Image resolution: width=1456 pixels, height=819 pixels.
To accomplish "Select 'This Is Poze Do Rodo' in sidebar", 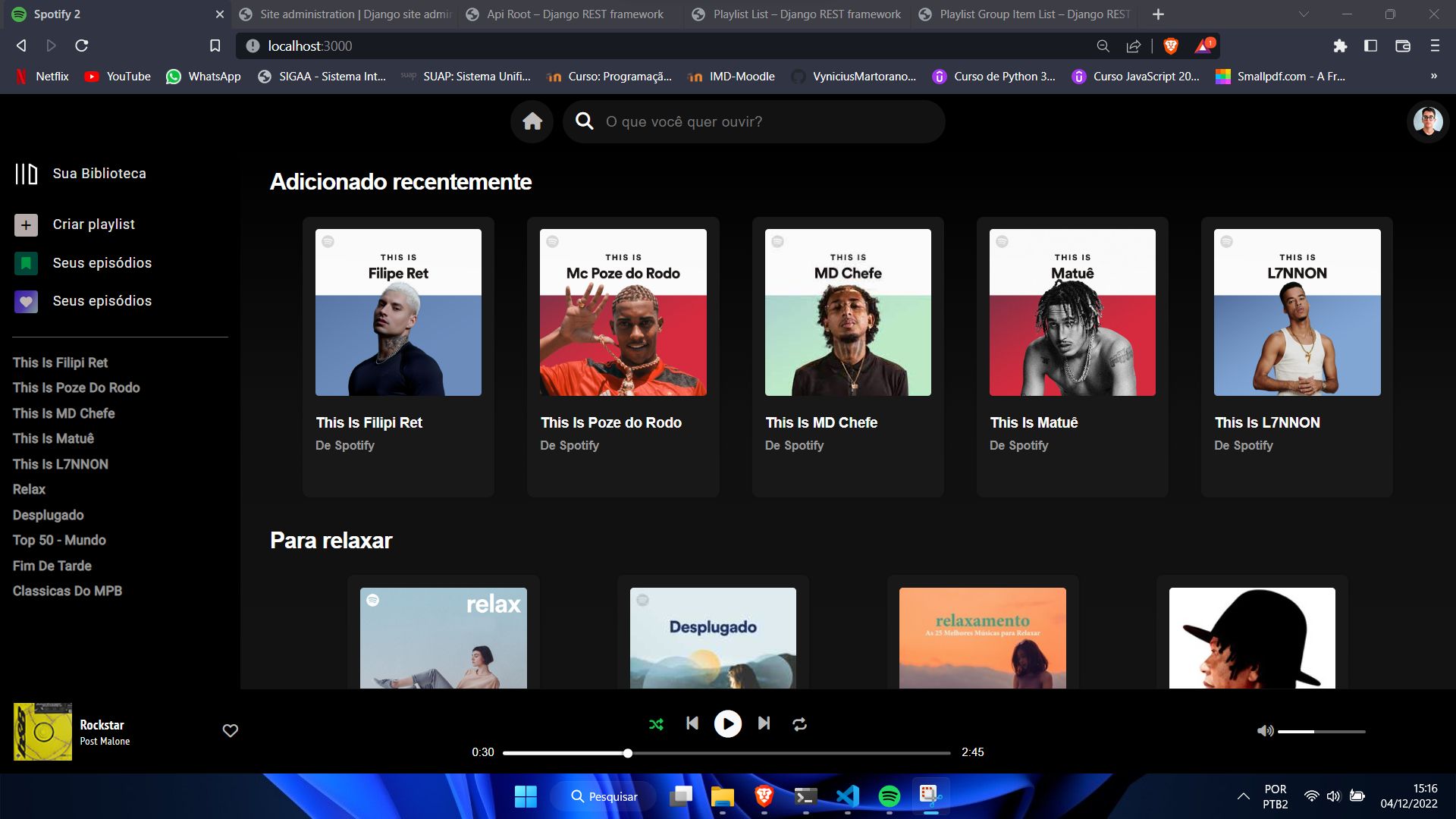I will tap(77, 388).
